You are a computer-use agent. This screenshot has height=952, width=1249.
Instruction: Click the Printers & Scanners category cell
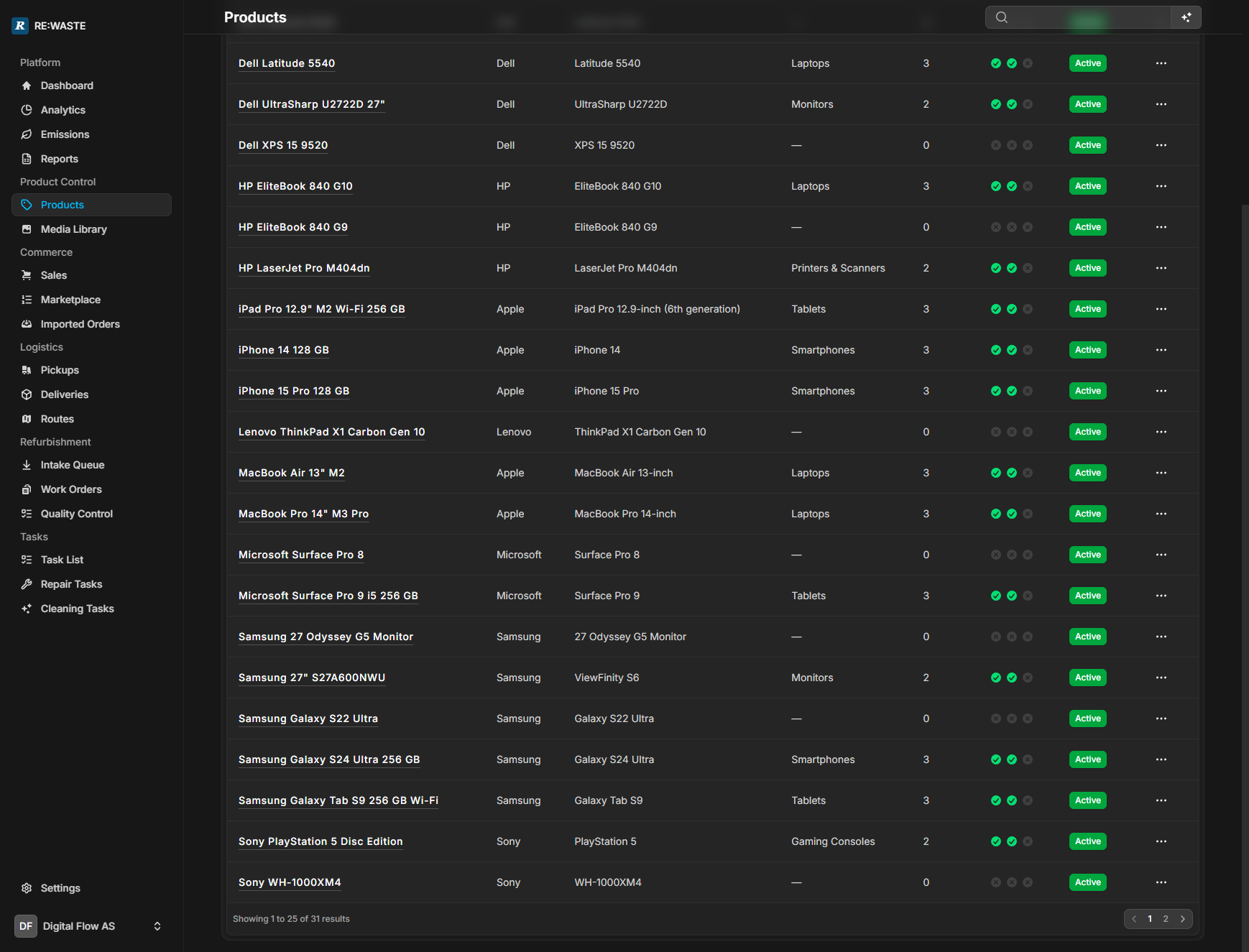coord(838,268)
